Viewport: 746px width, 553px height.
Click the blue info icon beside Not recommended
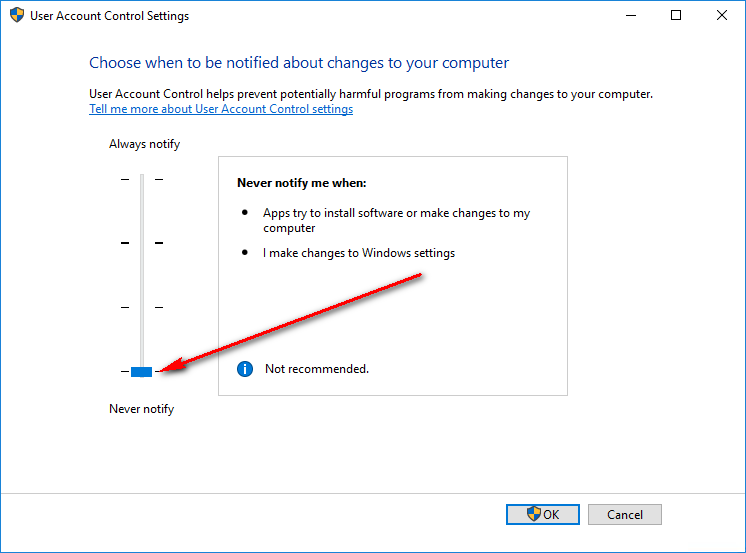(245, 369)
